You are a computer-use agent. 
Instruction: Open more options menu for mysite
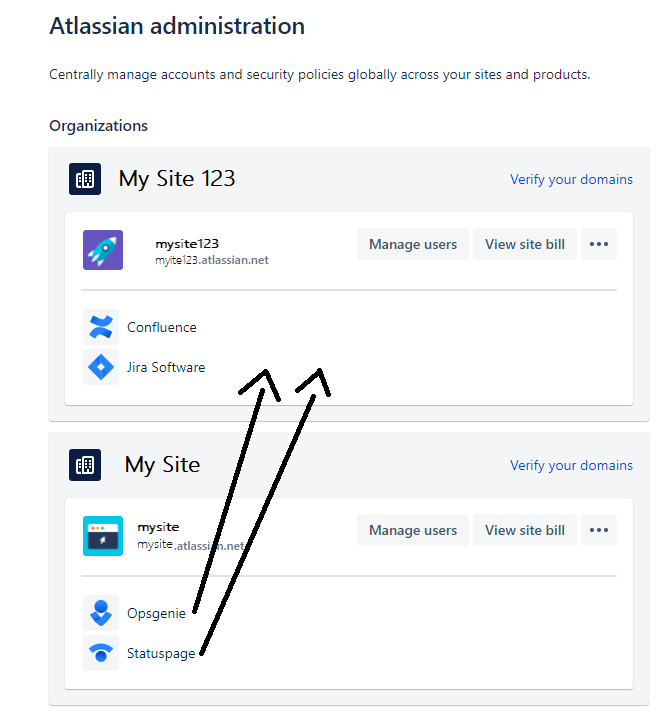click(x=599, y=530)
